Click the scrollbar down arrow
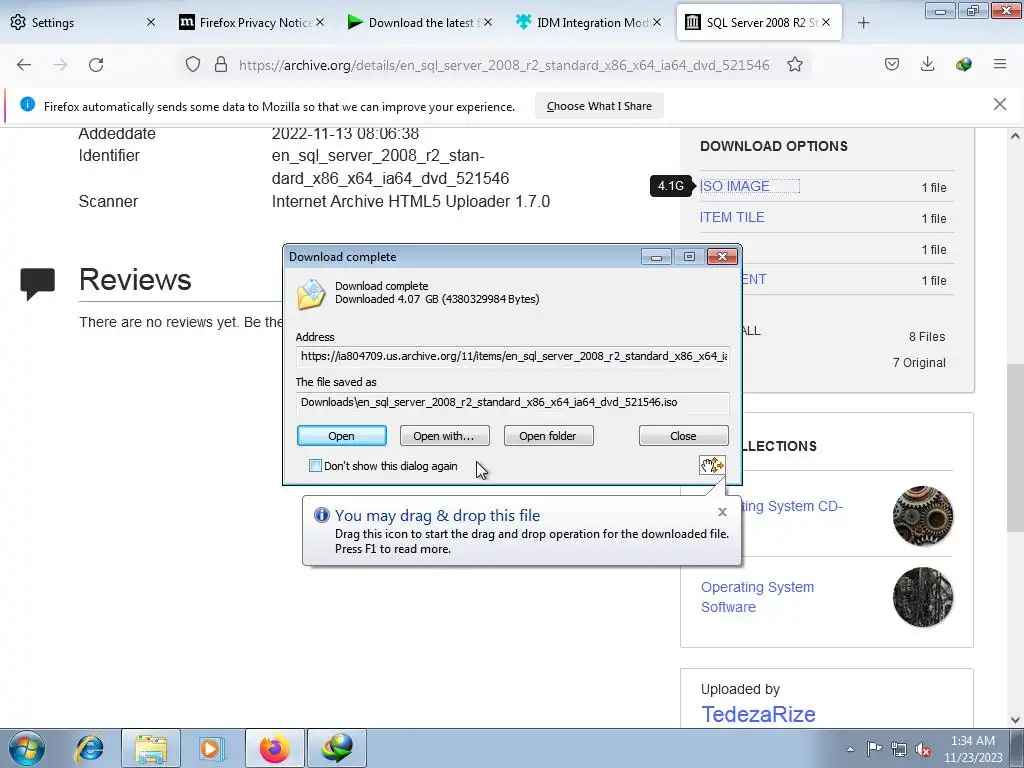Viewport: 1024px width, 768px height. tap(1015, 720)
